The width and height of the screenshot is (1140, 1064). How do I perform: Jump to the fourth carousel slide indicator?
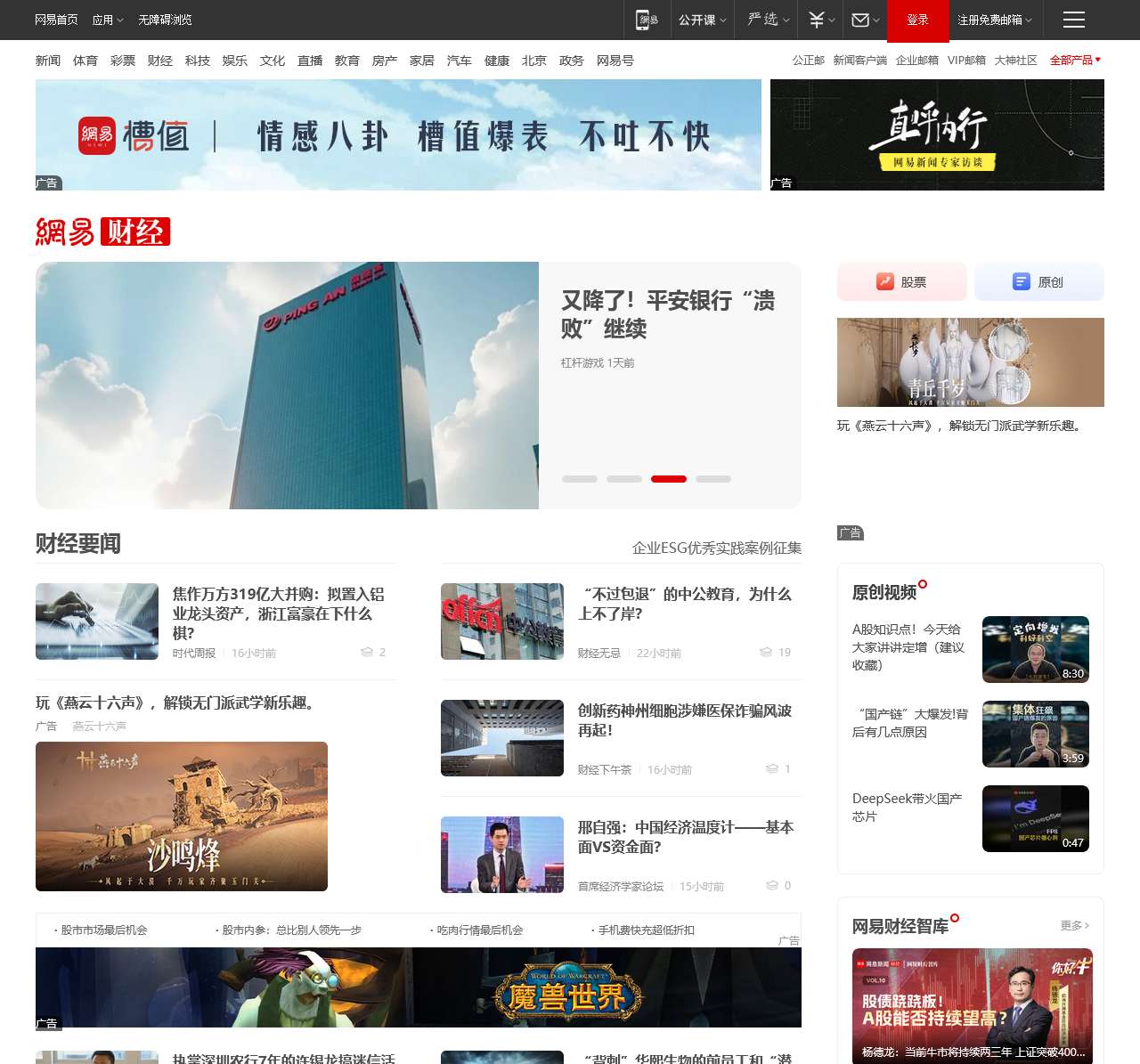click(713, 479)
